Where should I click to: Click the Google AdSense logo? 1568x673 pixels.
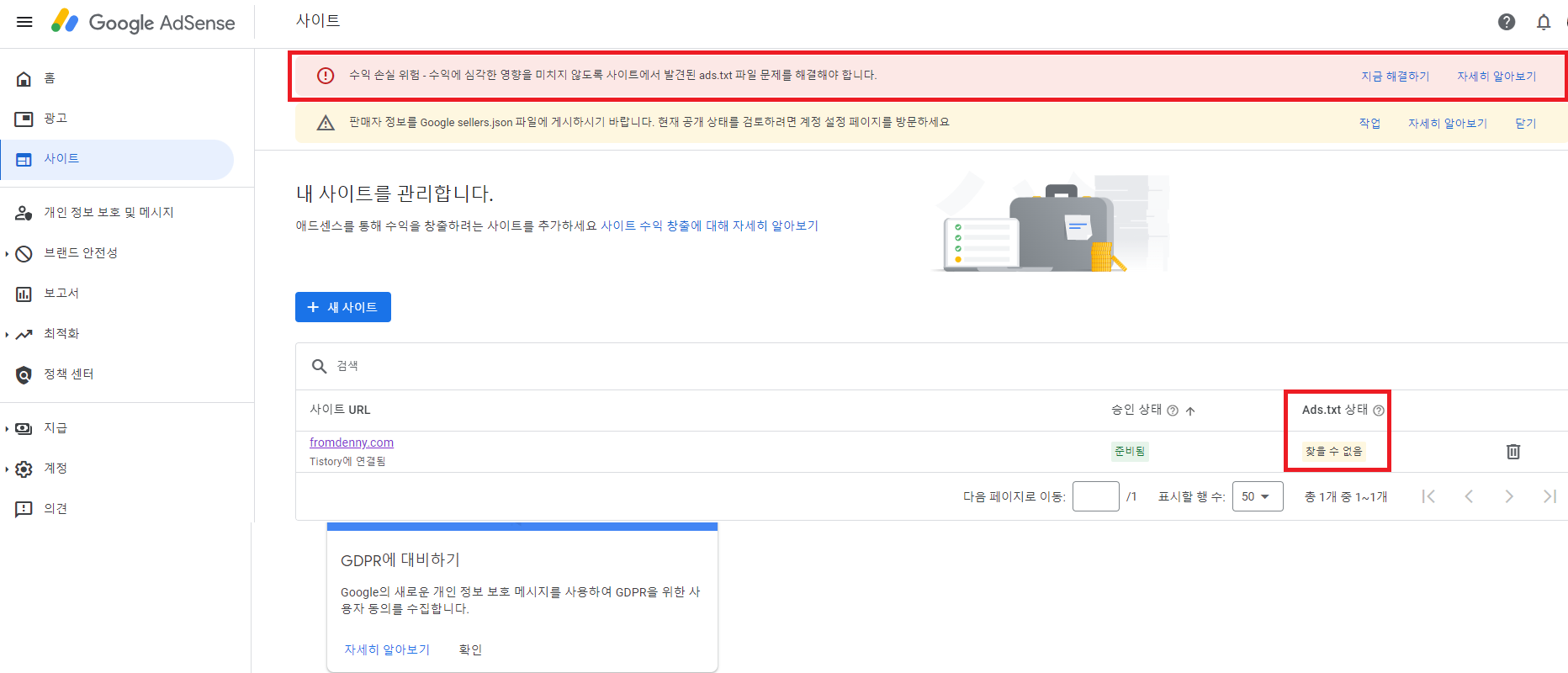pos(143,22)
